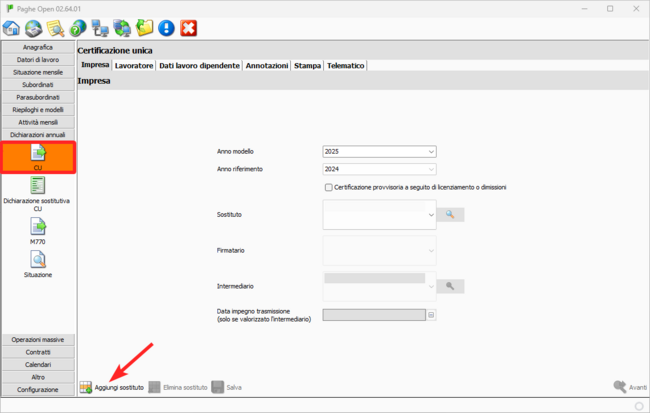The image size is (650, 413).
Task: Open the CU declaration icon in sidebar
Action: point(38,156)
